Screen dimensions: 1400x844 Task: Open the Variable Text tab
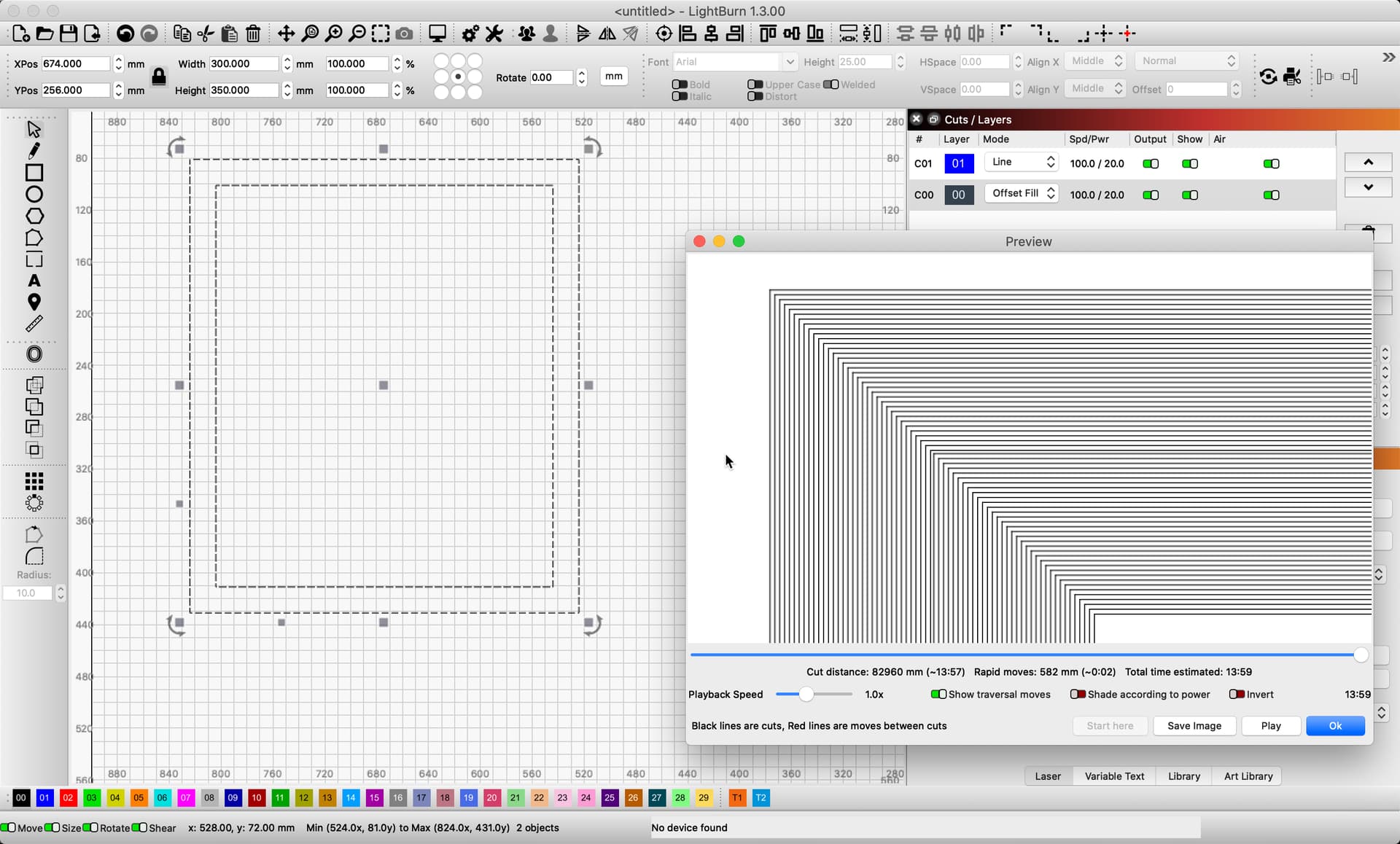1113,776
